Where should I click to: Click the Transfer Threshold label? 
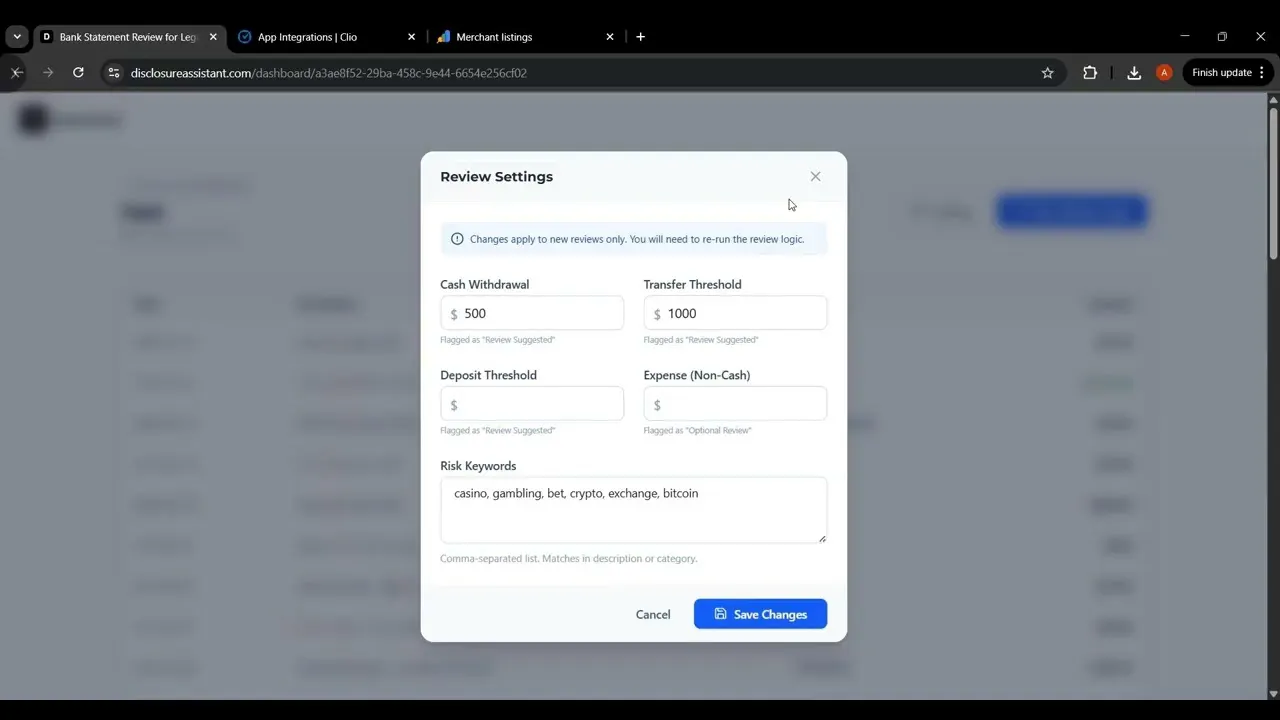(x=692, y=284)
